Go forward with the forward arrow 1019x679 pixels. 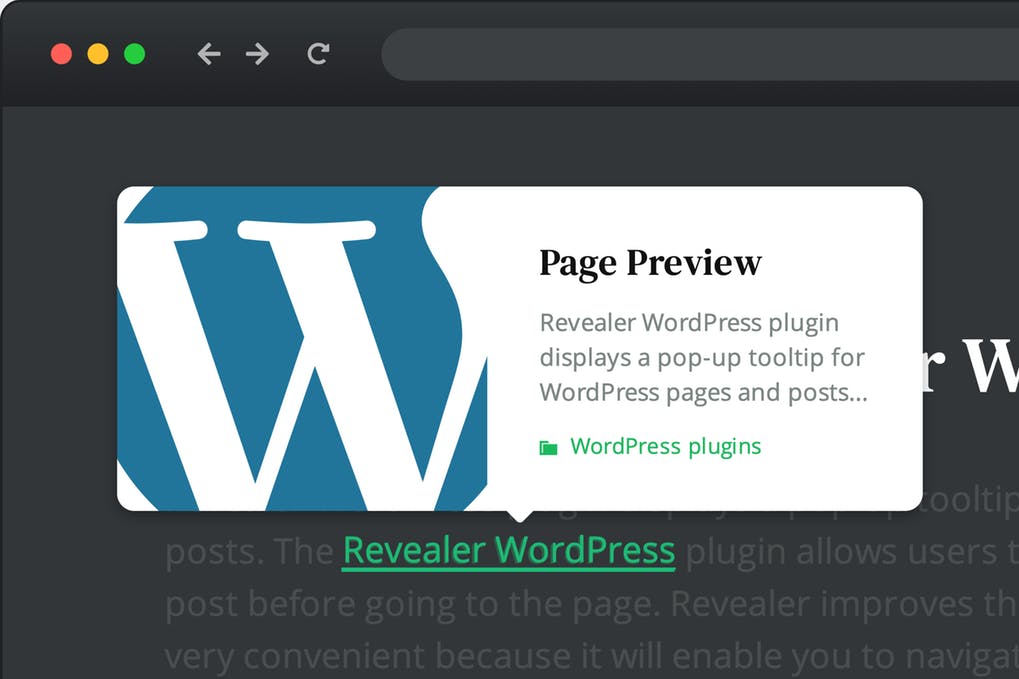257,54
